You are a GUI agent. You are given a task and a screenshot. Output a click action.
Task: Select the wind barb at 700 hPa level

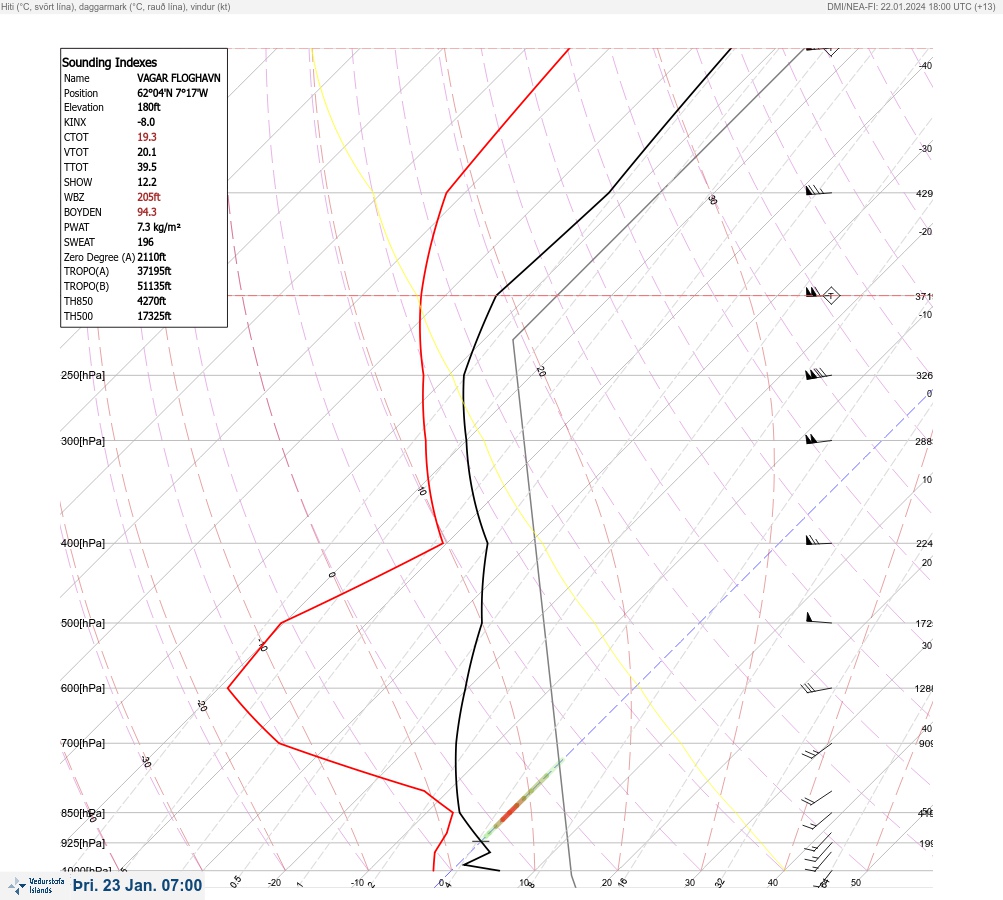point(817,750)
